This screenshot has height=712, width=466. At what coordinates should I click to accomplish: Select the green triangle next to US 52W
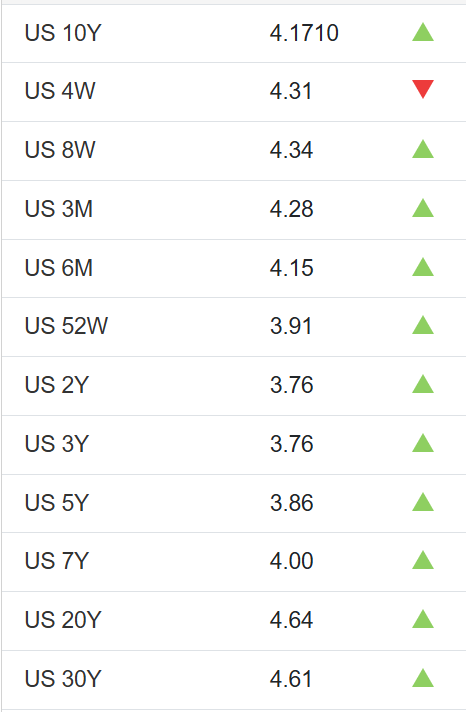[423, 325]
